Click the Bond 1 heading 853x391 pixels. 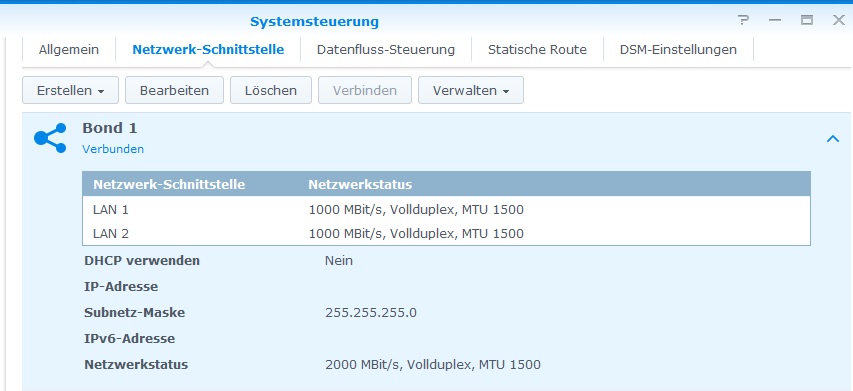[109, 128]
